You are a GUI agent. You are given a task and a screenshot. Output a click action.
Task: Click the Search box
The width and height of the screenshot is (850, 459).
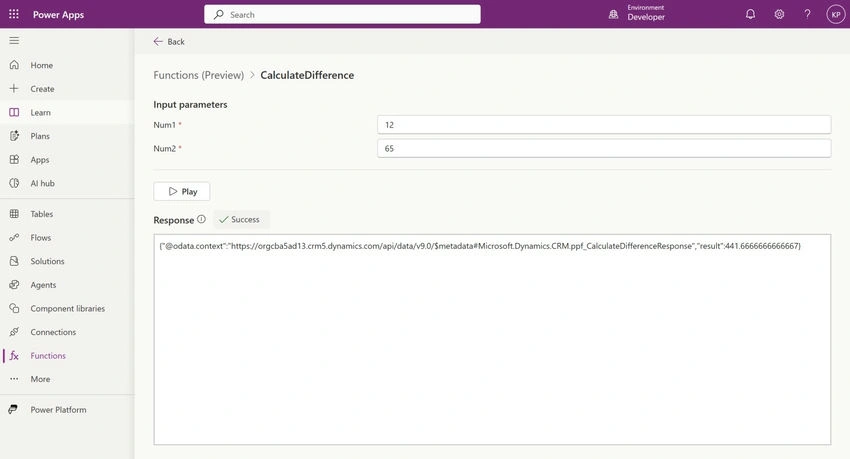342,15
